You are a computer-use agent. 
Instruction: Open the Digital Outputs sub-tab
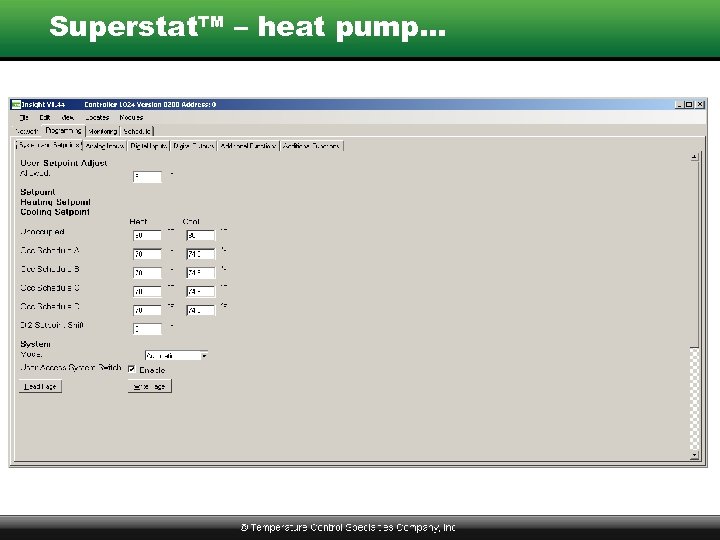pyautogui.click(x=193, y=146)
